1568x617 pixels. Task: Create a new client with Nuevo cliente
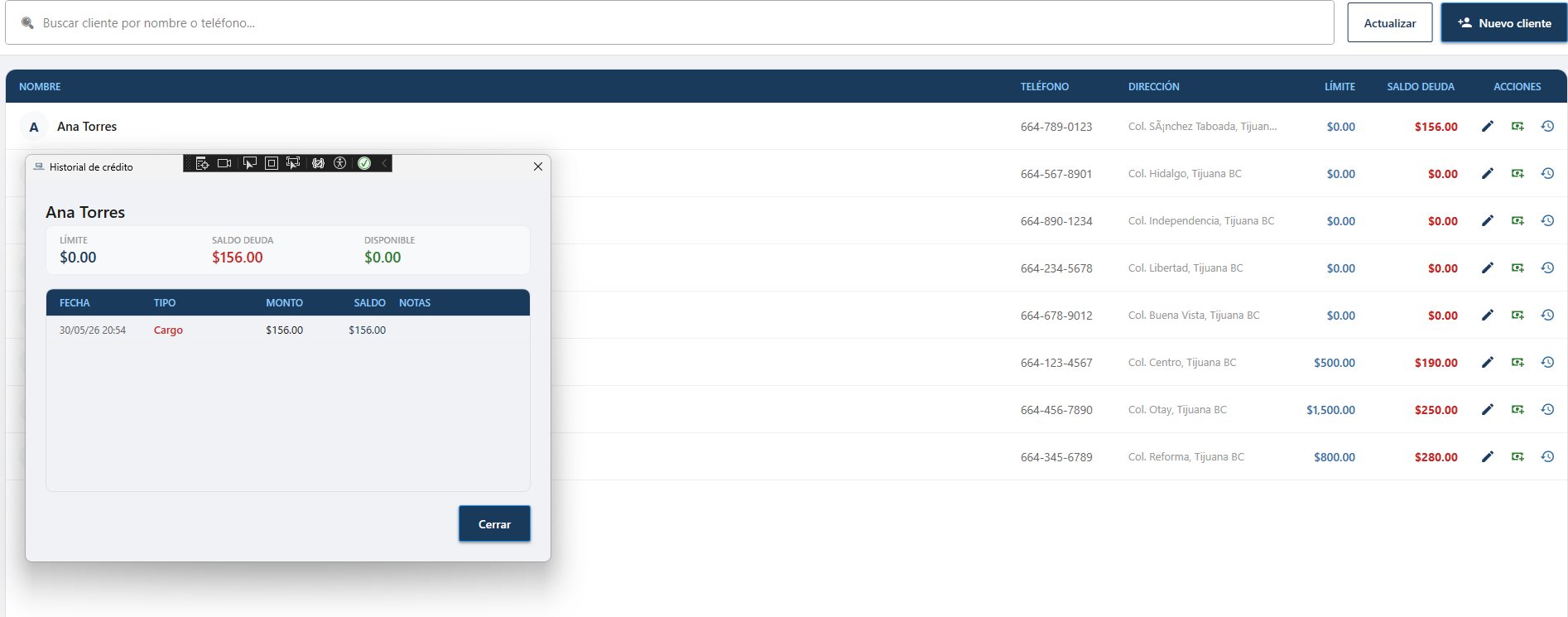pos(1504,23)
